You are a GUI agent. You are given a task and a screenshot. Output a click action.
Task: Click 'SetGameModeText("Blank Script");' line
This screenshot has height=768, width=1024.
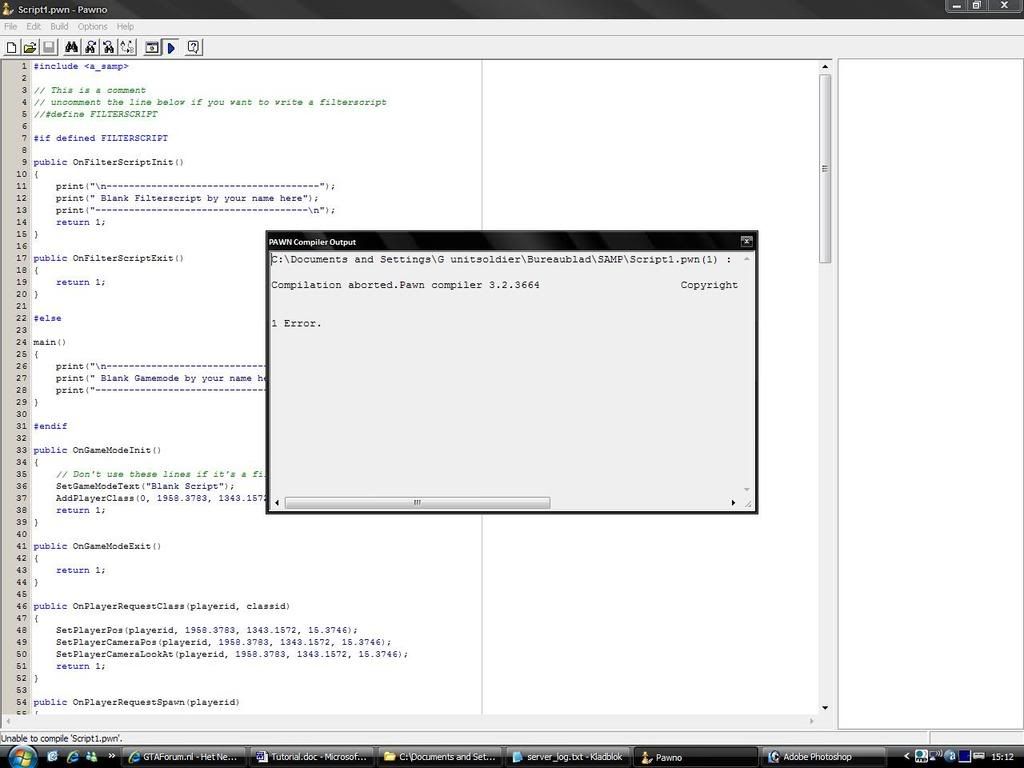(145, 486)
